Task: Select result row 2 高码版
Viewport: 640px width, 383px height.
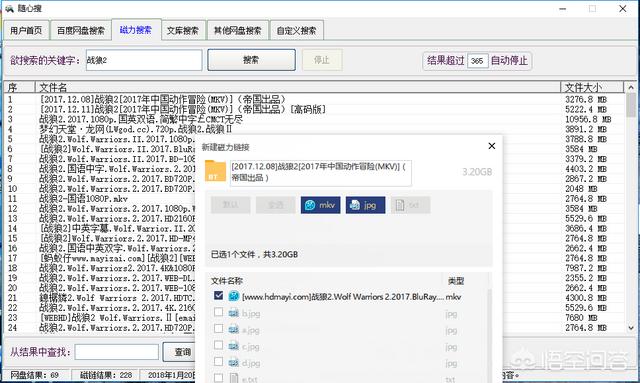Action: (x=314, y=109)
